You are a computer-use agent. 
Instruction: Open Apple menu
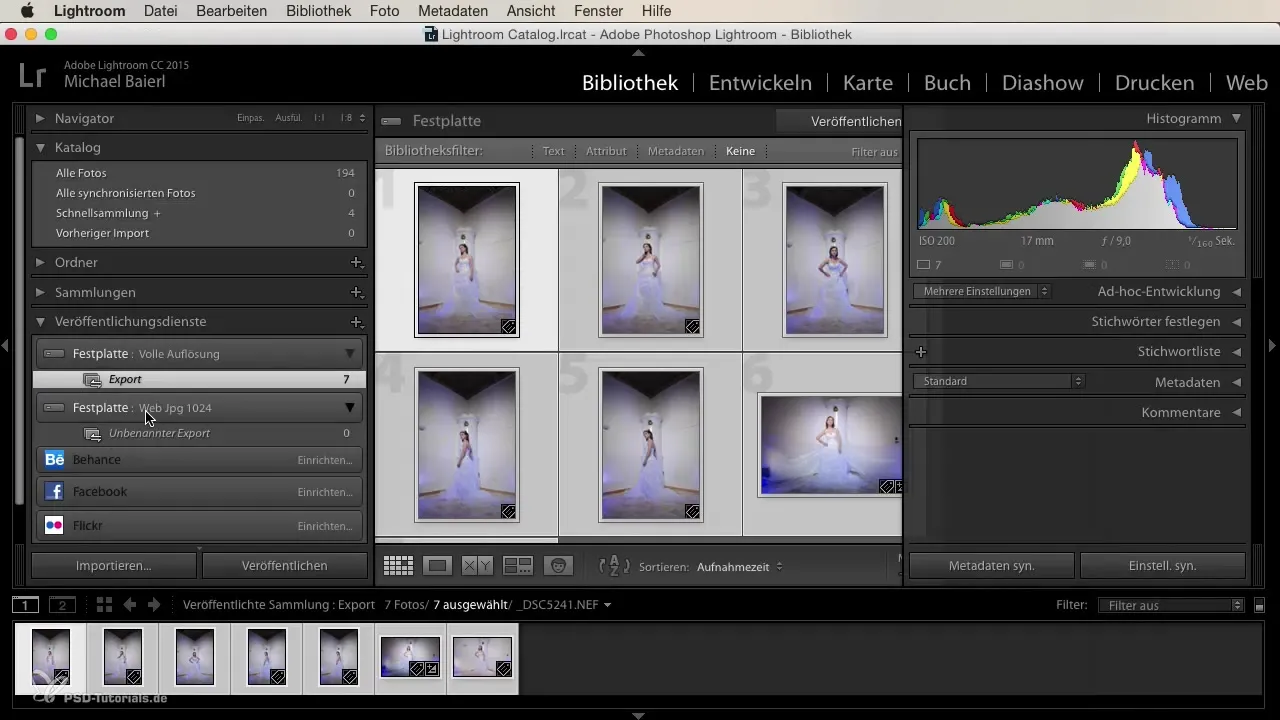27,11
